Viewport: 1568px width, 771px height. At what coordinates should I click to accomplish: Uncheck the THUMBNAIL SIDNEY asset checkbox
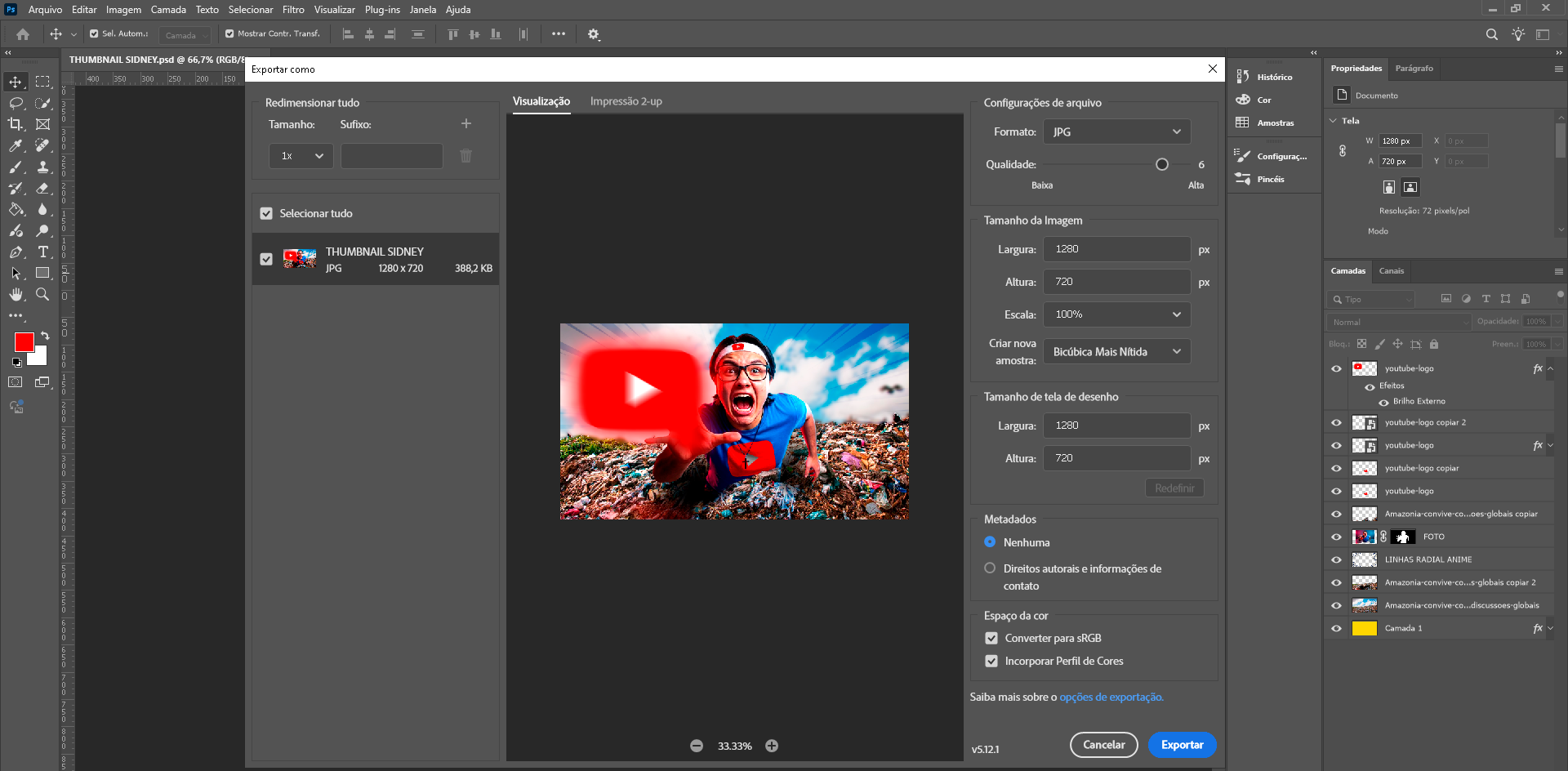[x=266, y=259]
